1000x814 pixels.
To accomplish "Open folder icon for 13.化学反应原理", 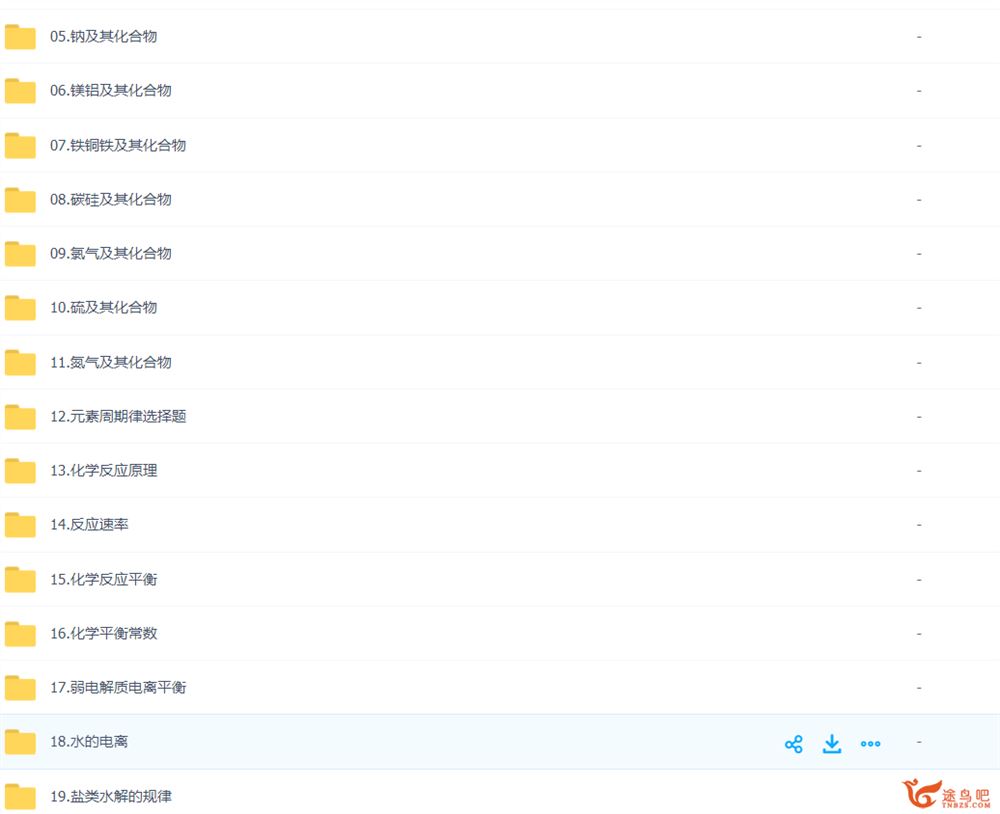I will (x=20, y=471).
